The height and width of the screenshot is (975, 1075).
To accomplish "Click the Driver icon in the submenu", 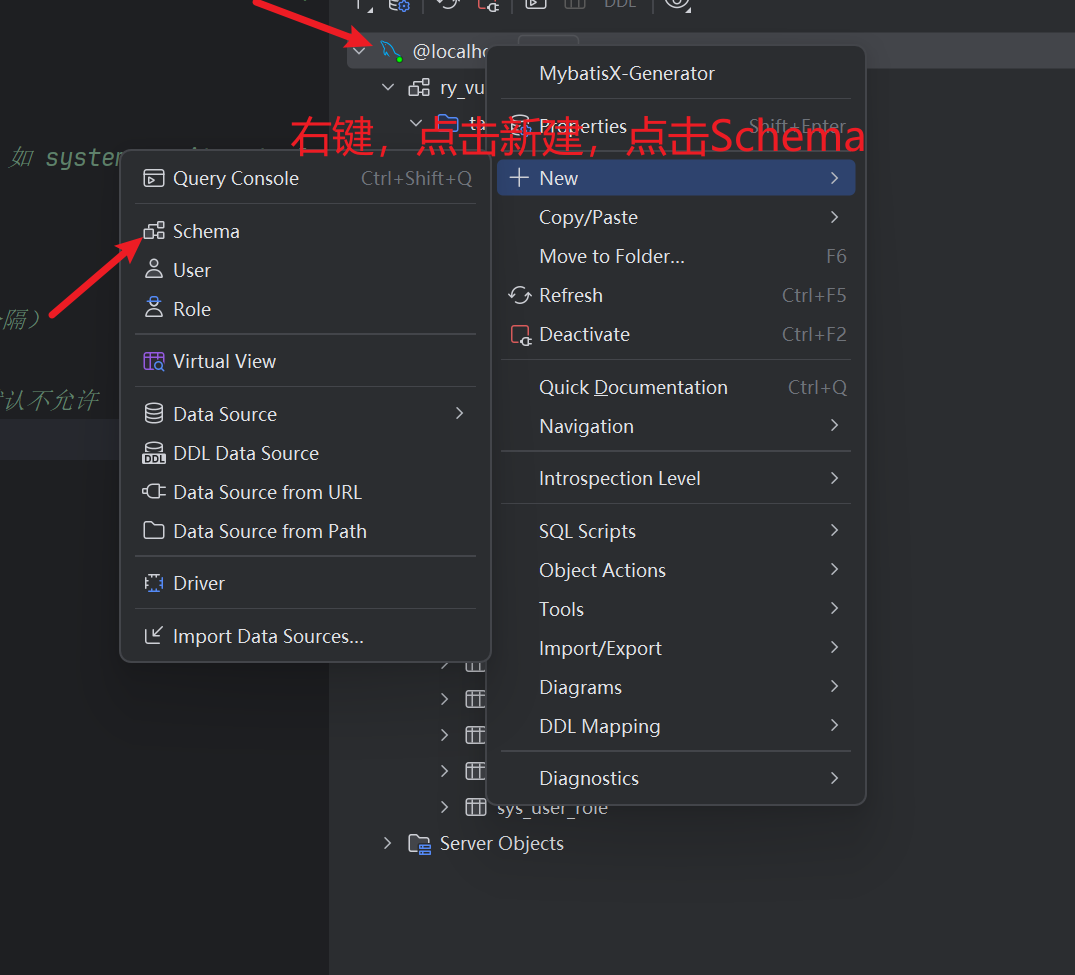I will pos(154,583).
